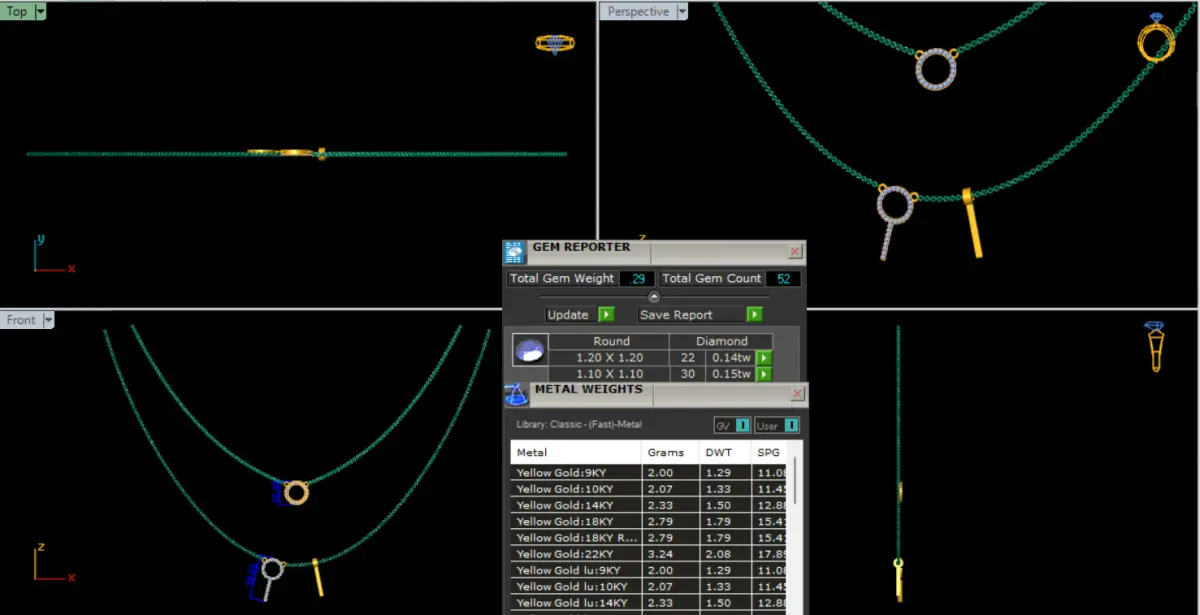Click green arrow beside Save Report
Viewport: 1200px width, 615px height.
tap(754, 314)
